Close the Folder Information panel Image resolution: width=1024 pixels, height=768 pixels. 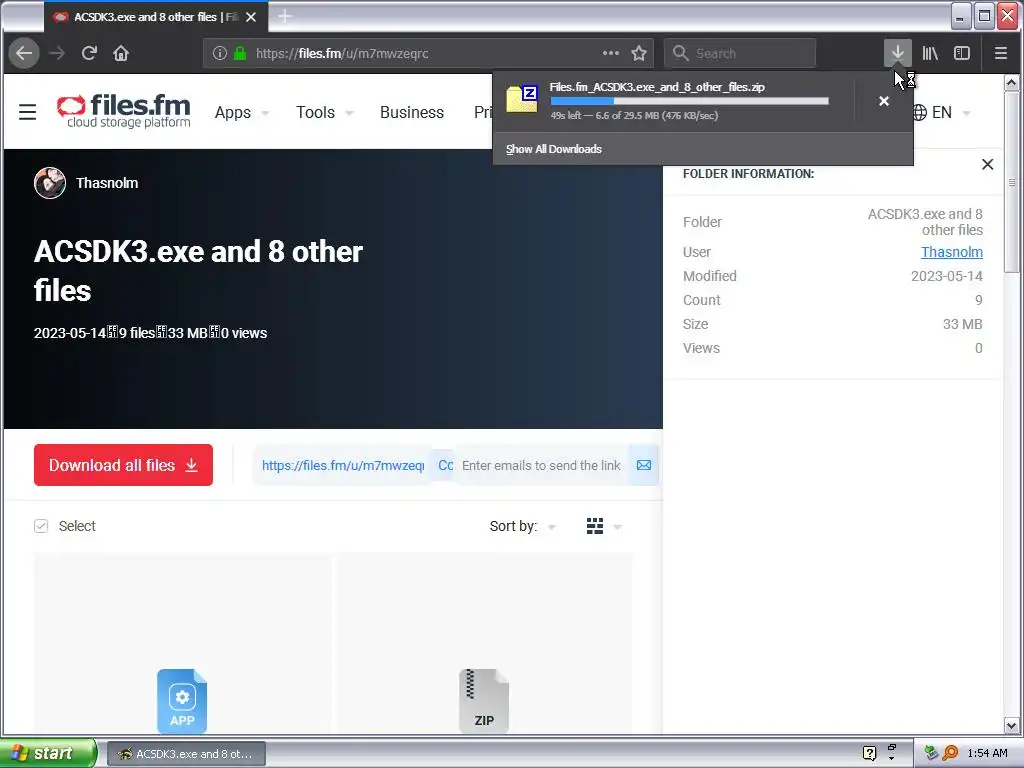click(x=987, y=165)
